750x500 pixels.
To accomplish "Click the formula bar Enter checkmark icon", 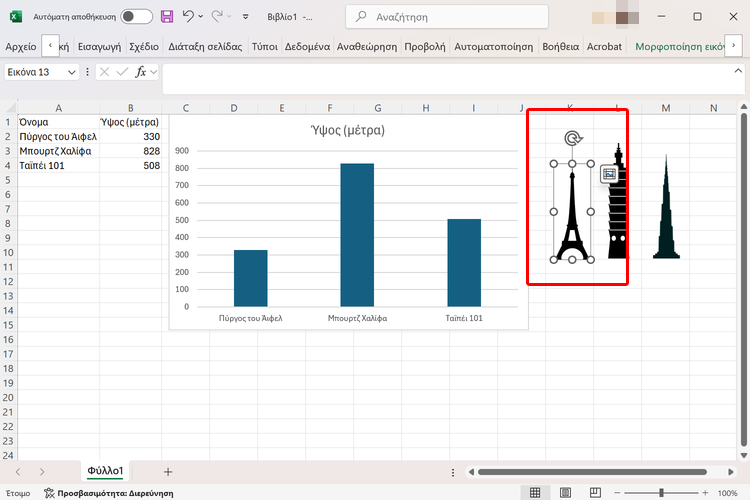I will [x=122, y=72].
